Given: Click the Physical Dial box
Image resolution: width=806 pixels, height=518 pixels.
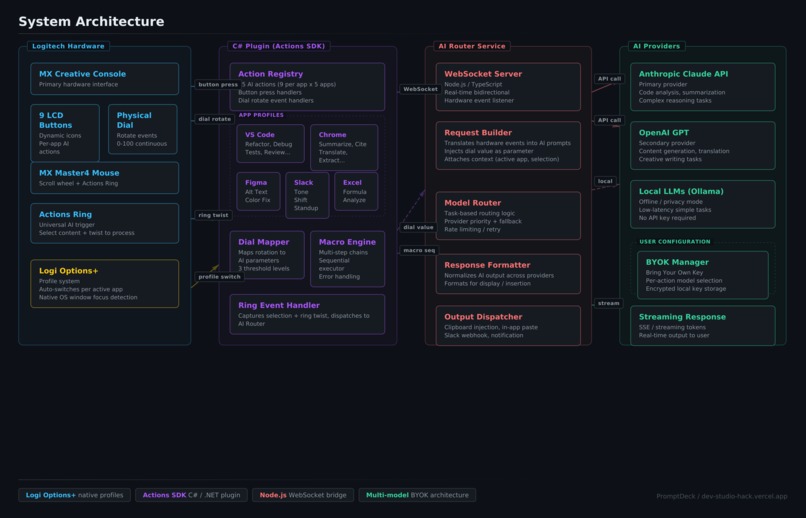Looking at the screenshot, I should [x=142, y=129].
